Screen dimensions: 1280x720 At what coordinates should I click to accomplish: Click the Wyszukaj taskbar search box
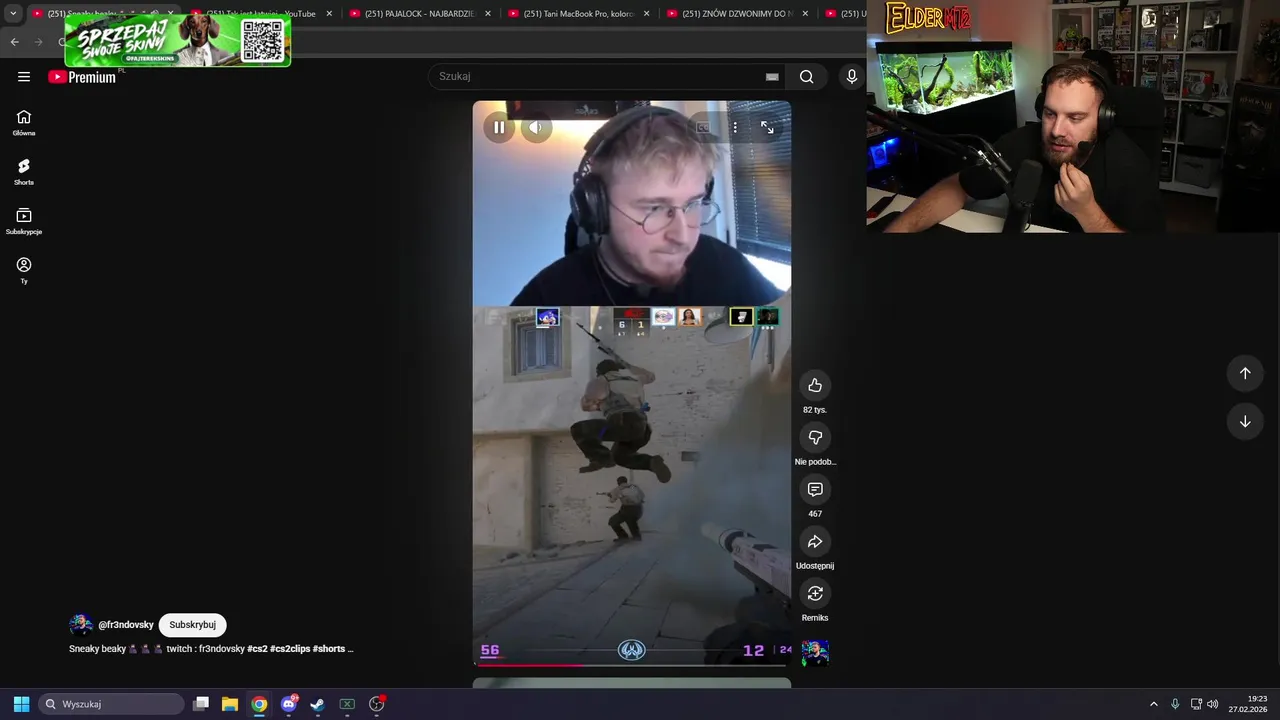[x=111, y=704]
